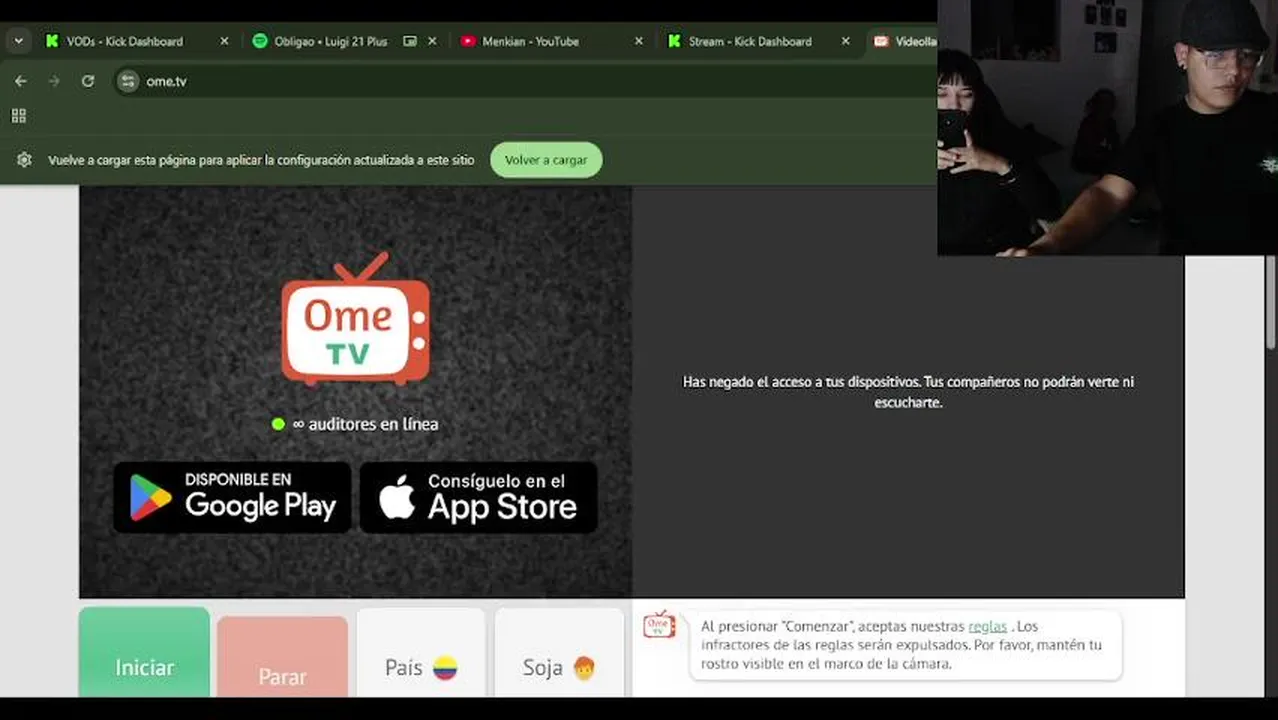The height and width of the screenshot is (720, 1278).
Task: Click the denied device access message
Action: click(908, 392)
